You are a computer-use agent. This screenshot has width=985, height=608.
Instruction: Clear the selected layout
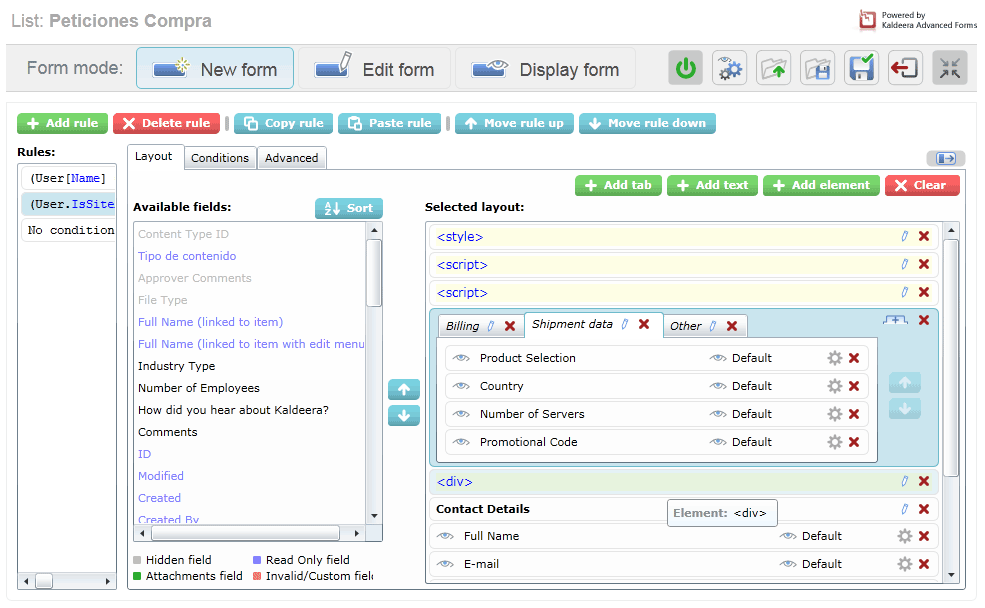[x=922, y=185]
